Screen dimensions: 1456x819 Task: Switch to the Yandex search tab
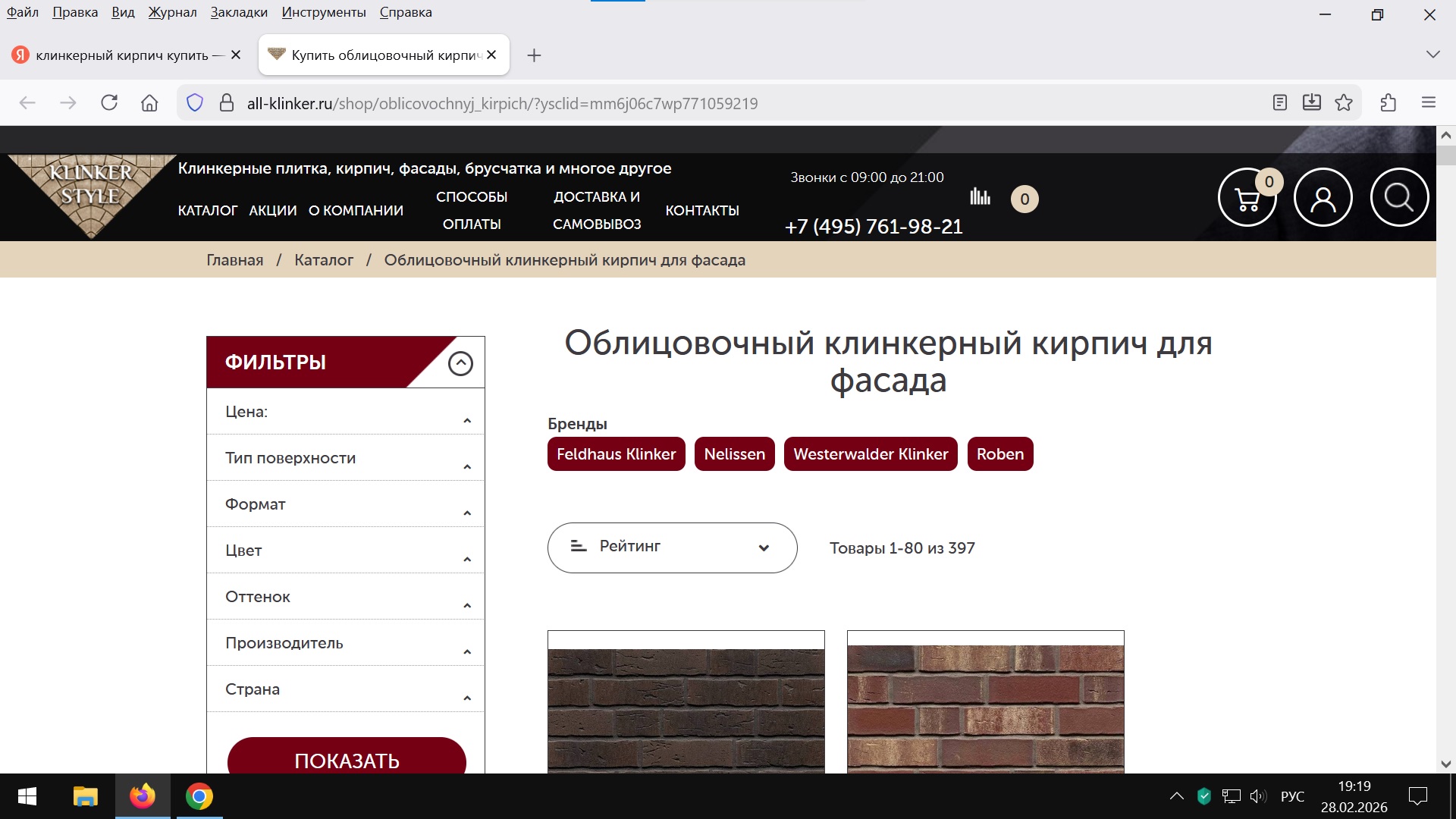point(121,55)
